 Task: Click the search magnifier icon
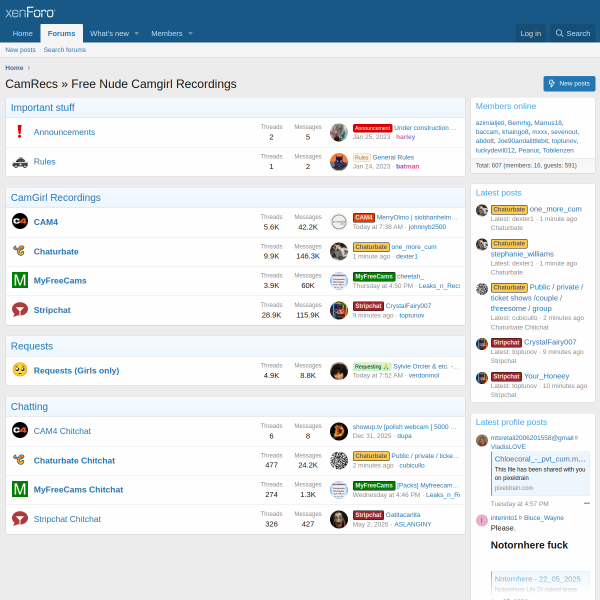(x=559, y=33)
